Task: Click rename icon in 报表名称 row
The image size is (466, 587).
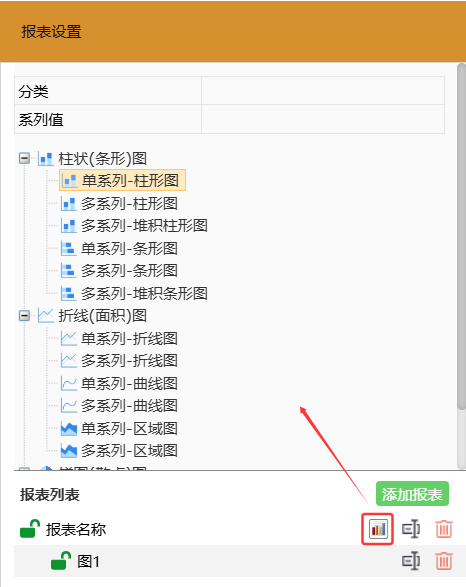Action: pyautogui.click(x=411, y=529)
